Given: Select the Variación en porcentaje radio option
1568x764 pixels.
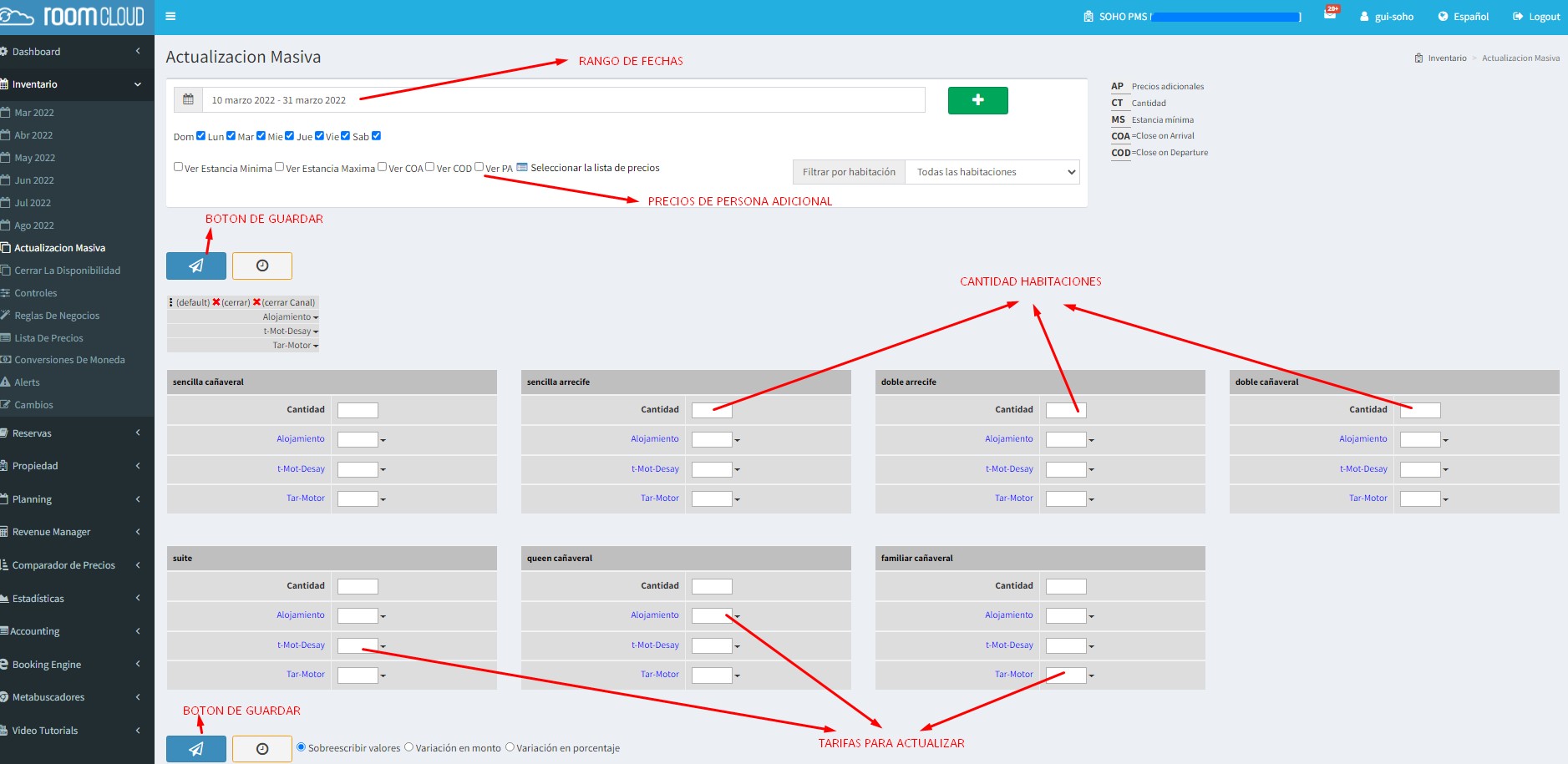Looking at the screenshot, I should pos(510,747).
